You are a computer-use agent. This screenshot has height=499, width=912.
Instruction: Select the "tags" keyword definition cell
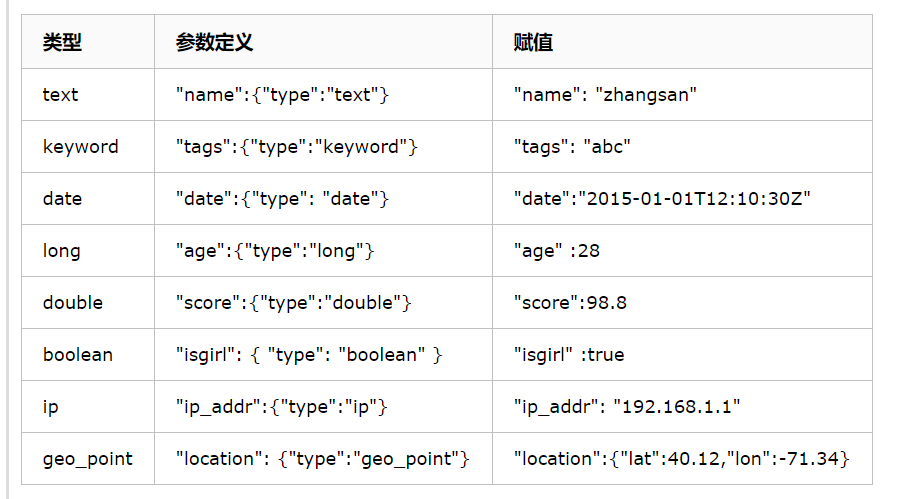point(323,147)
